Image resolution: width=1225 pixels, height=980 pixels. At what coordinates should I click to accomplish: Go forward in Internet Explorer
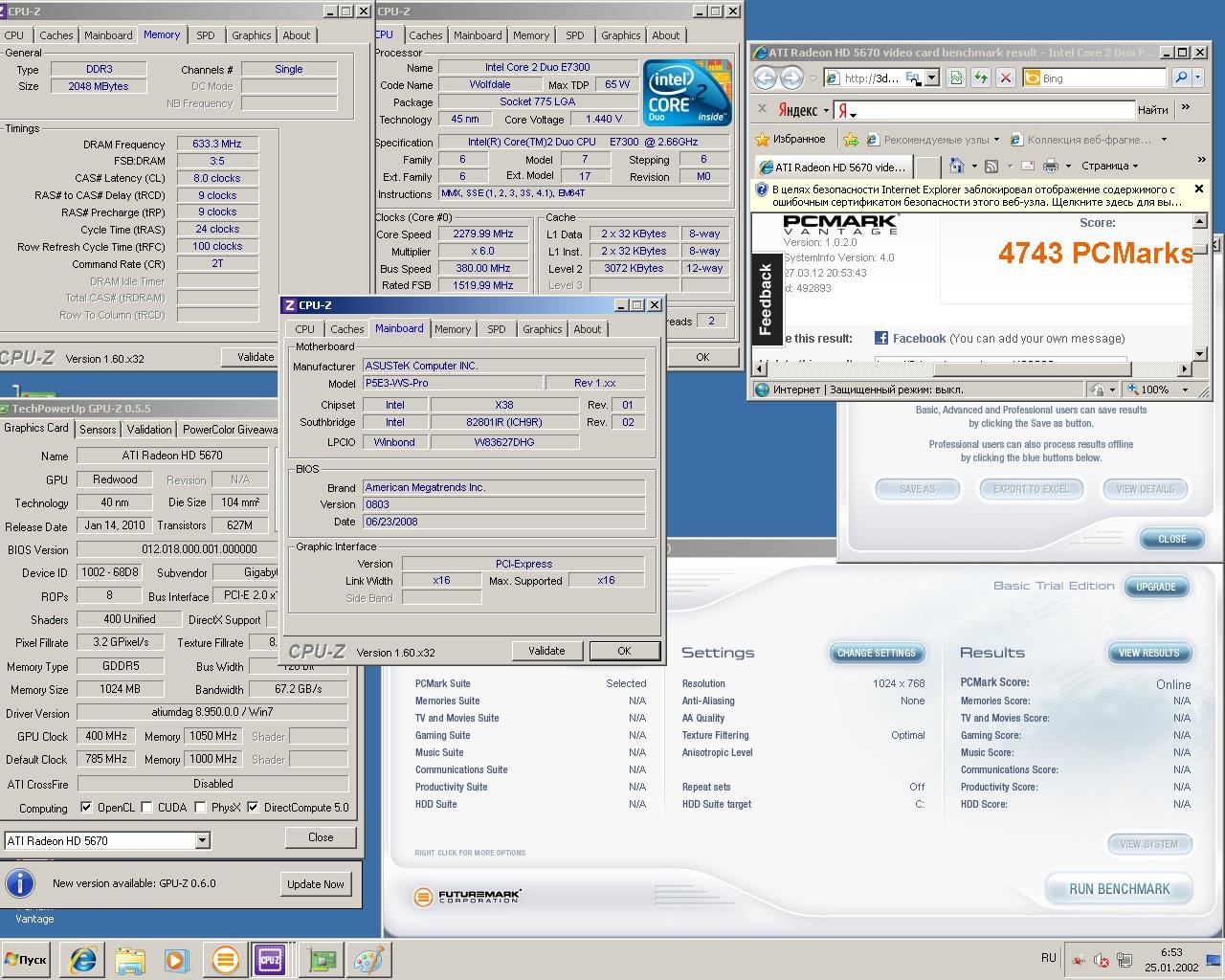click(791, 78)
